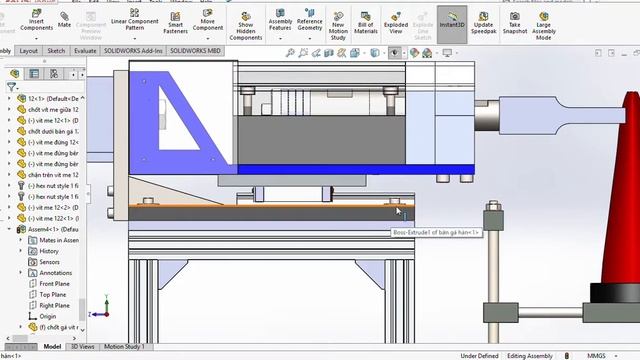Click the Apply Scene icon
This screenshot has width=640, height=360.
427,53
